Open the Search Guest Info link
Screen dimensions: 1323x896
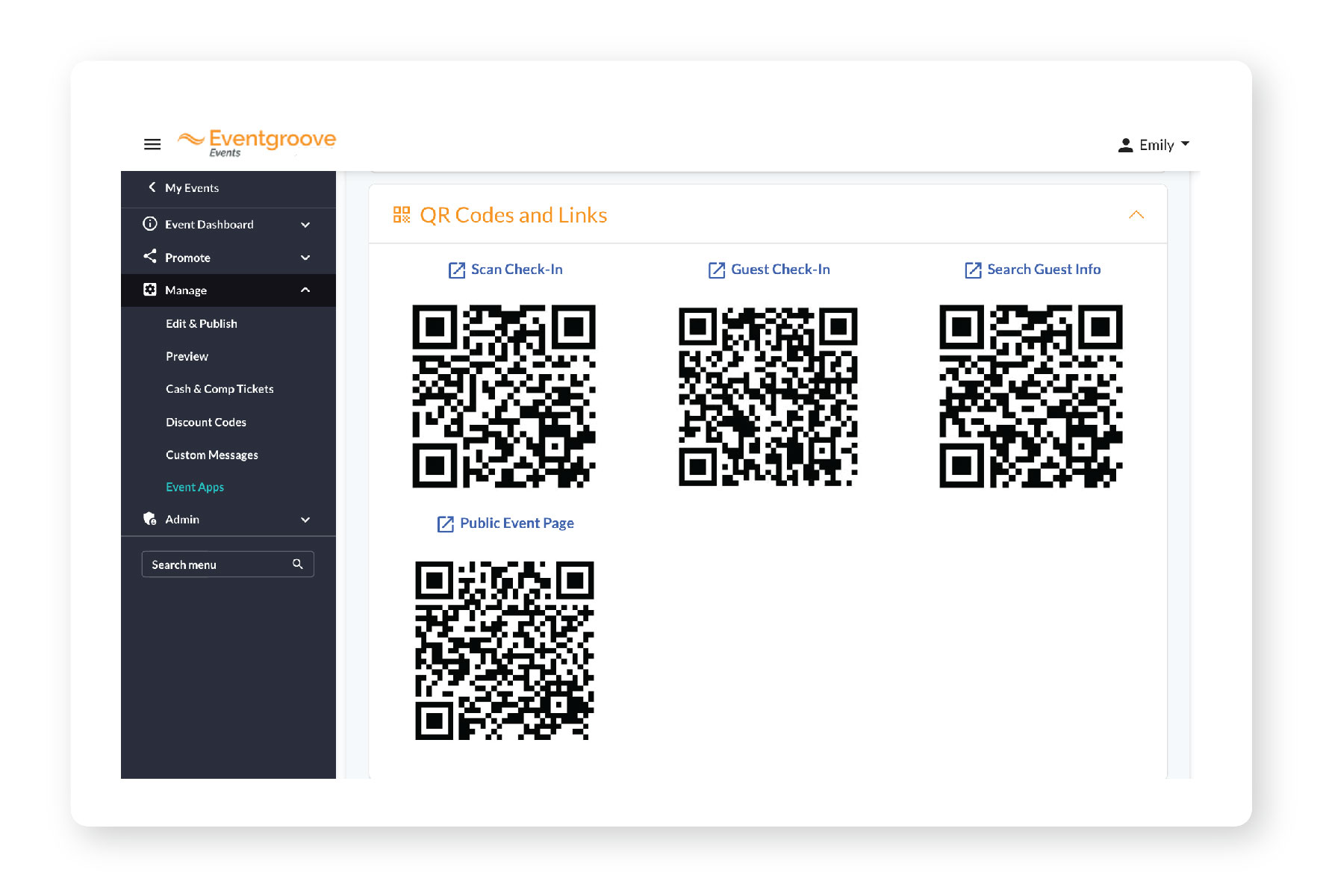coord(1044,270)
